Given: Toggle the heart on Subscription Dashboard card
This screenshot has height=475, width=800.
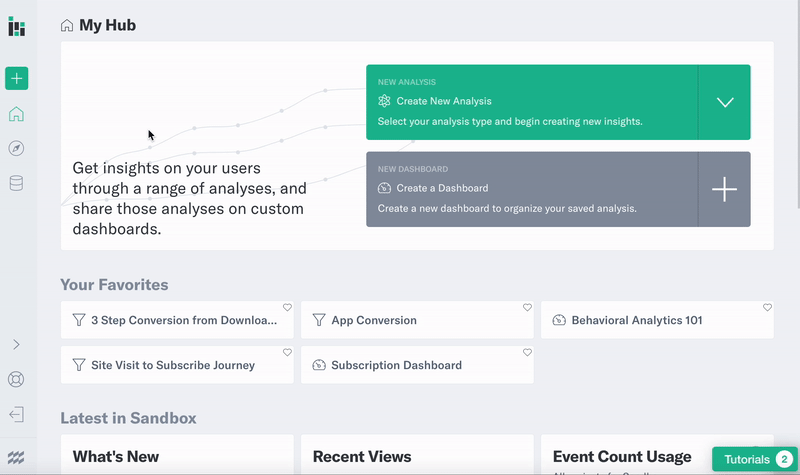Looking at the screenshot, I should point(528,353).
